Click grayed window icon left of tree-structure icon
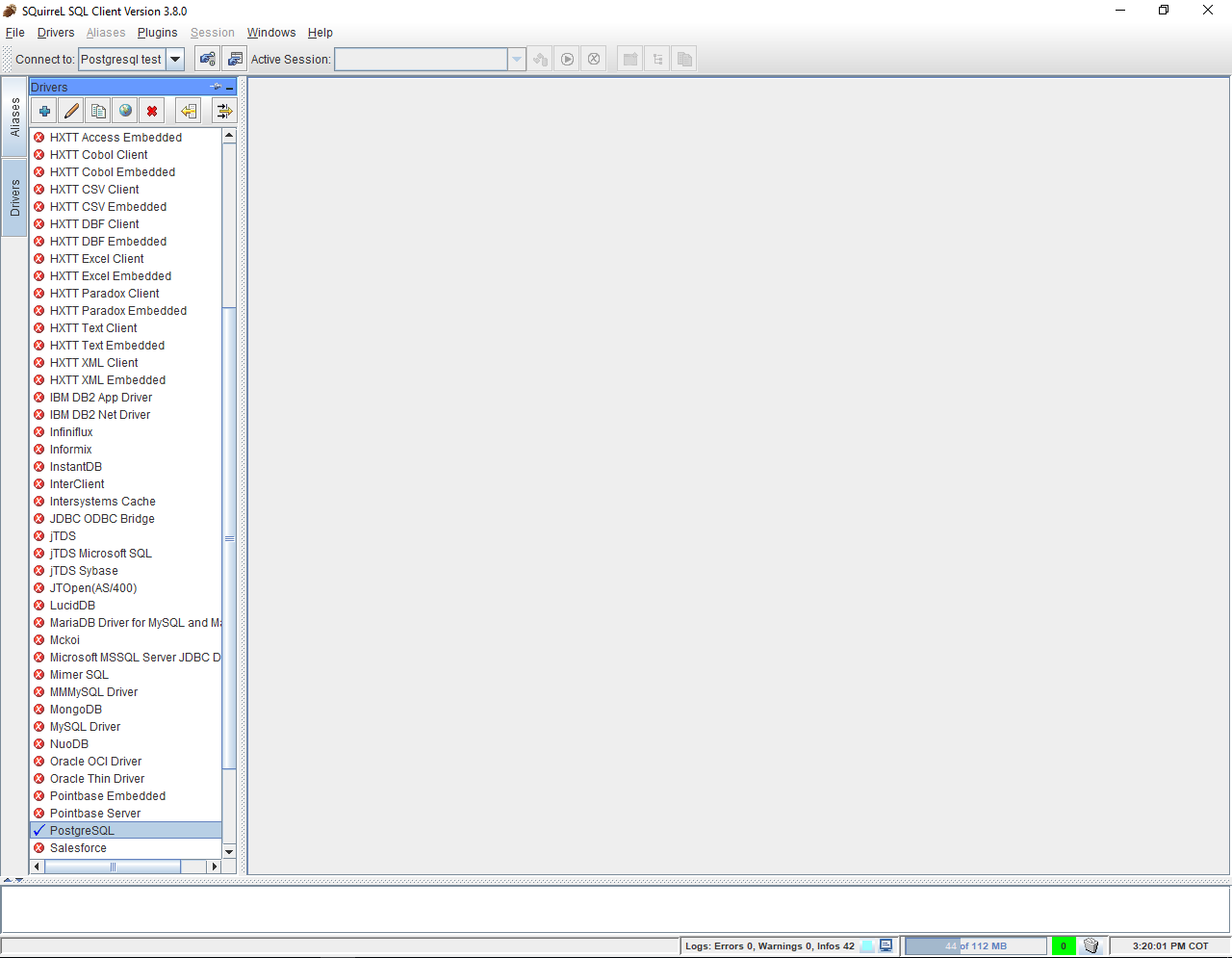 point(630,59)
